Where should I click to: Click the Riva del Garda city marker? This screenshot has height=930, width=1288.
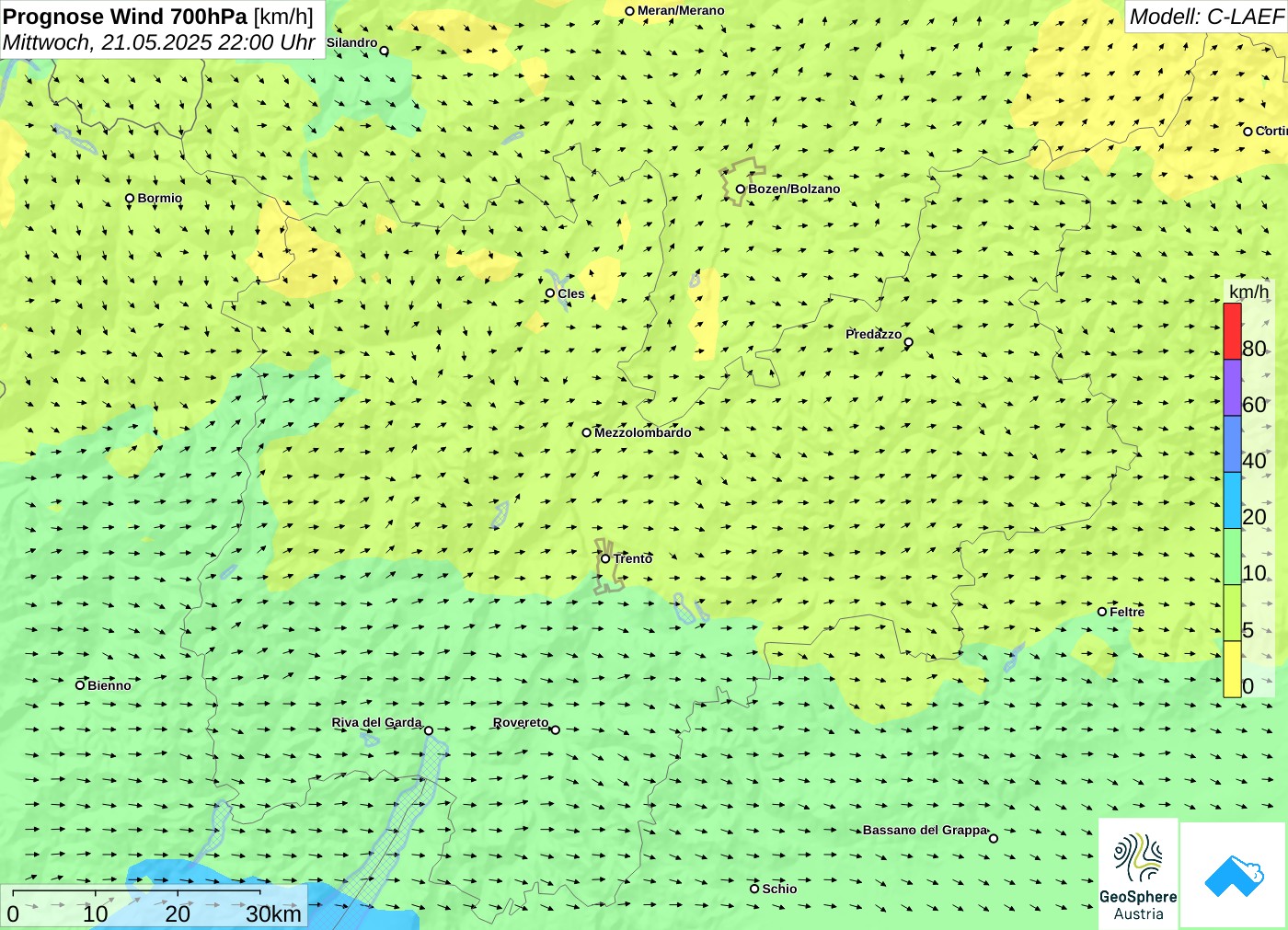coord(429,730)
